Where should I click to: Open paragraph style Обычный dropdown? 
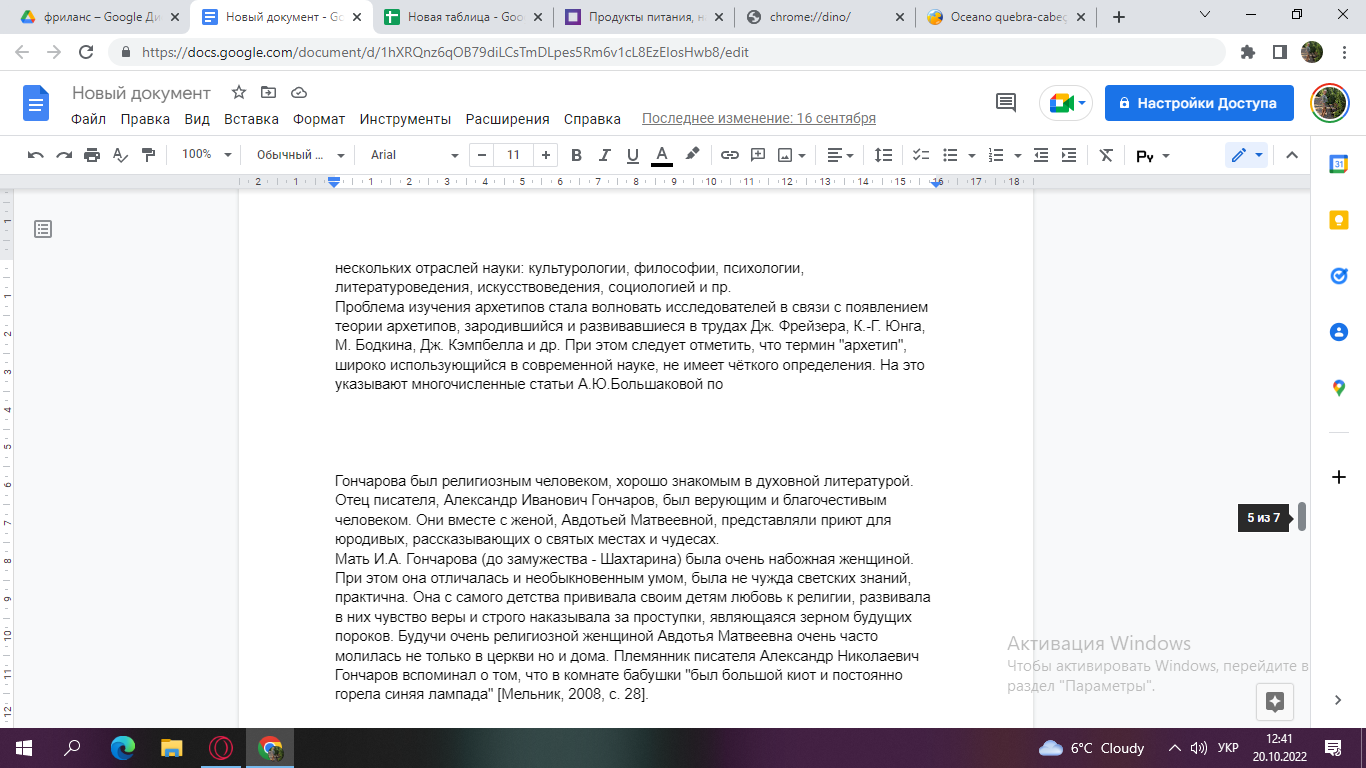coord(300,155)
